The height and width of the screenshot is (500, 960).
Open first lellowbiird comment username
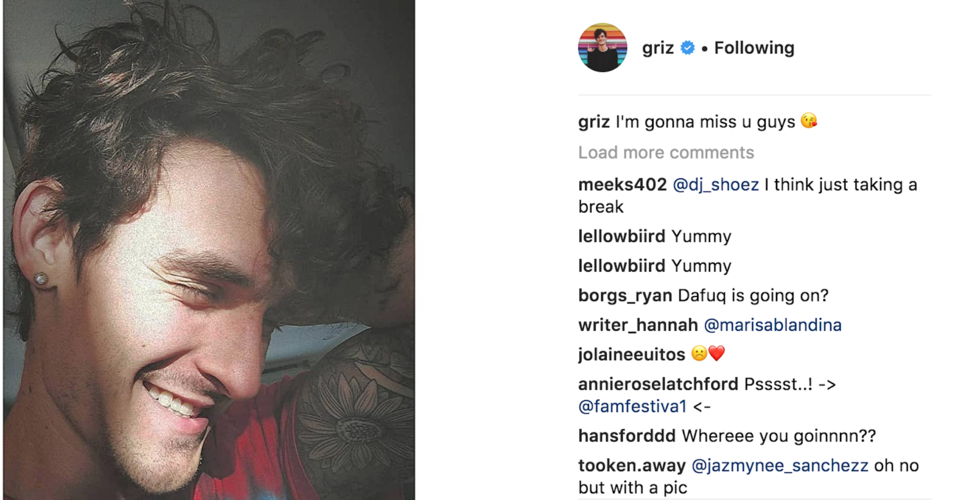tap(622, 237)
